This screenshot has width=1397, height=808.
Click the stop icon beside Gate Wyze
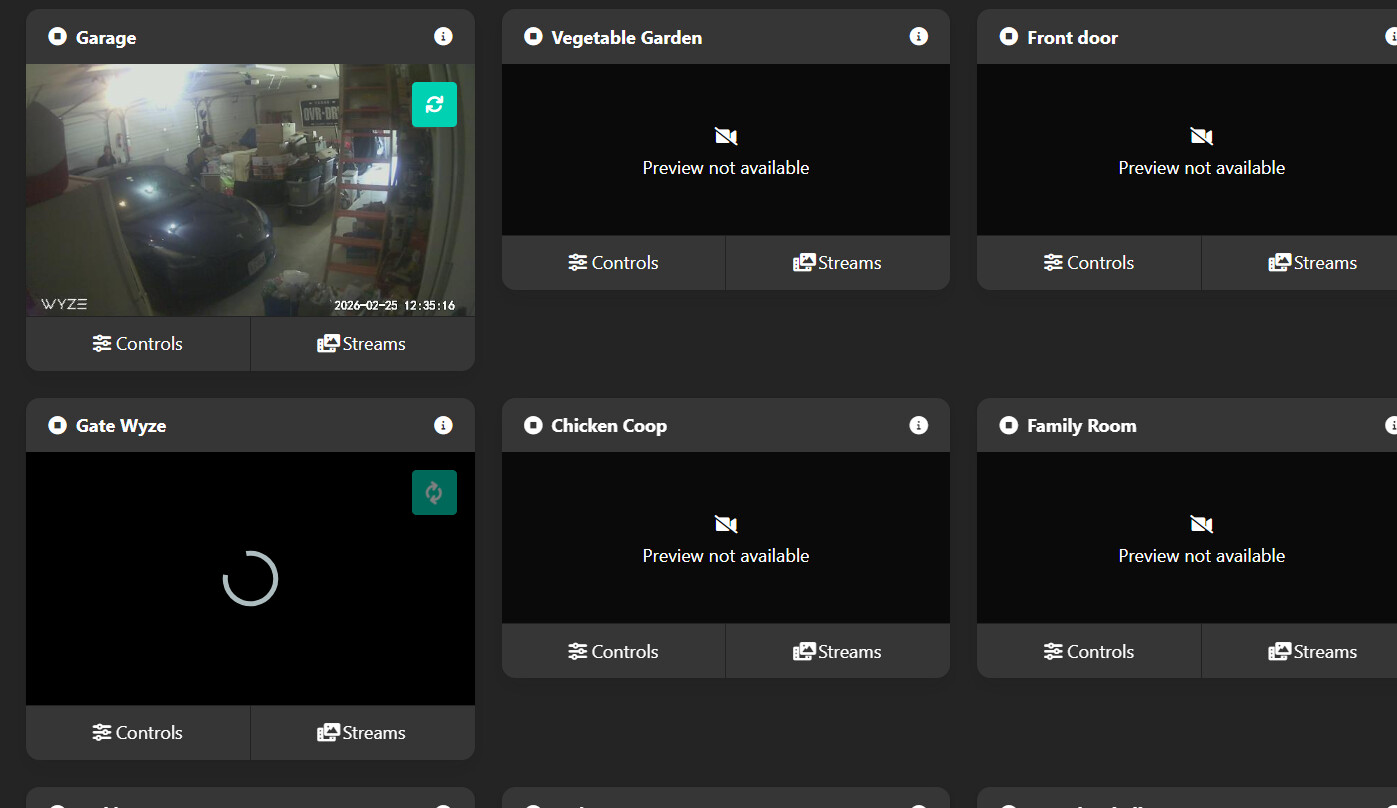57,425
